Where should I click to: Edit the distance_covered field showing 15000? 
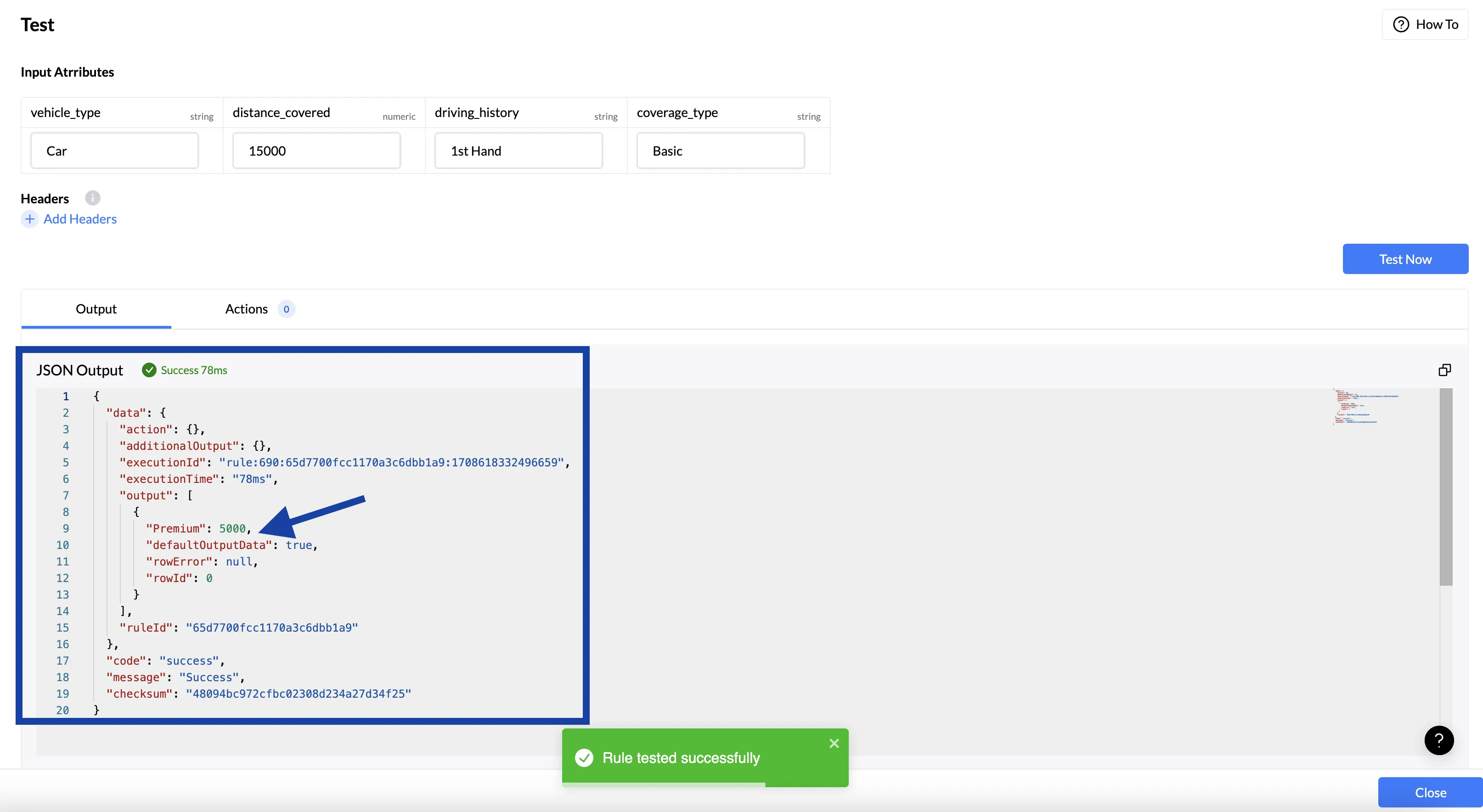316,151
